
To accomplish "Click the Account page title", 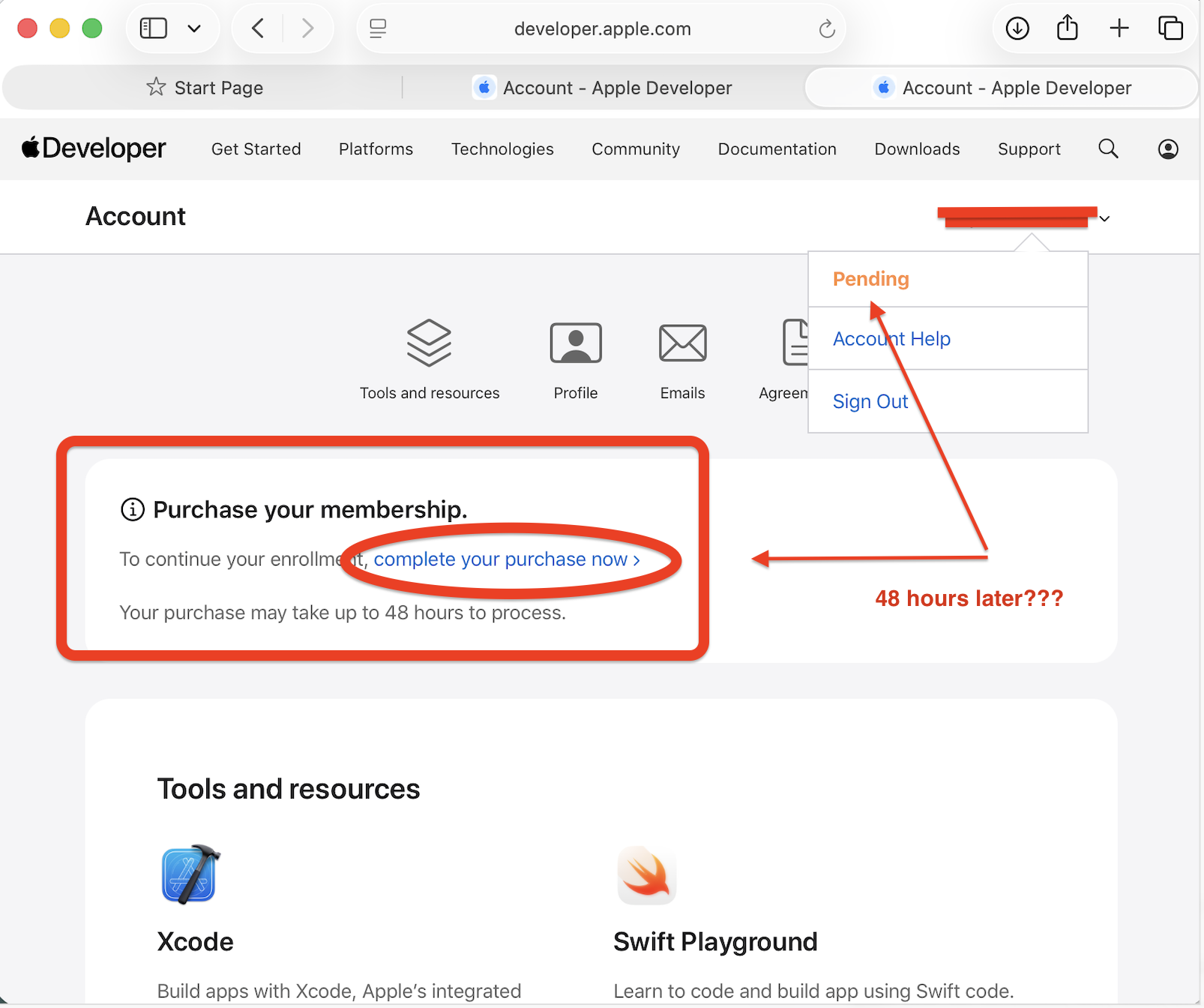I will tap(136, 217).
